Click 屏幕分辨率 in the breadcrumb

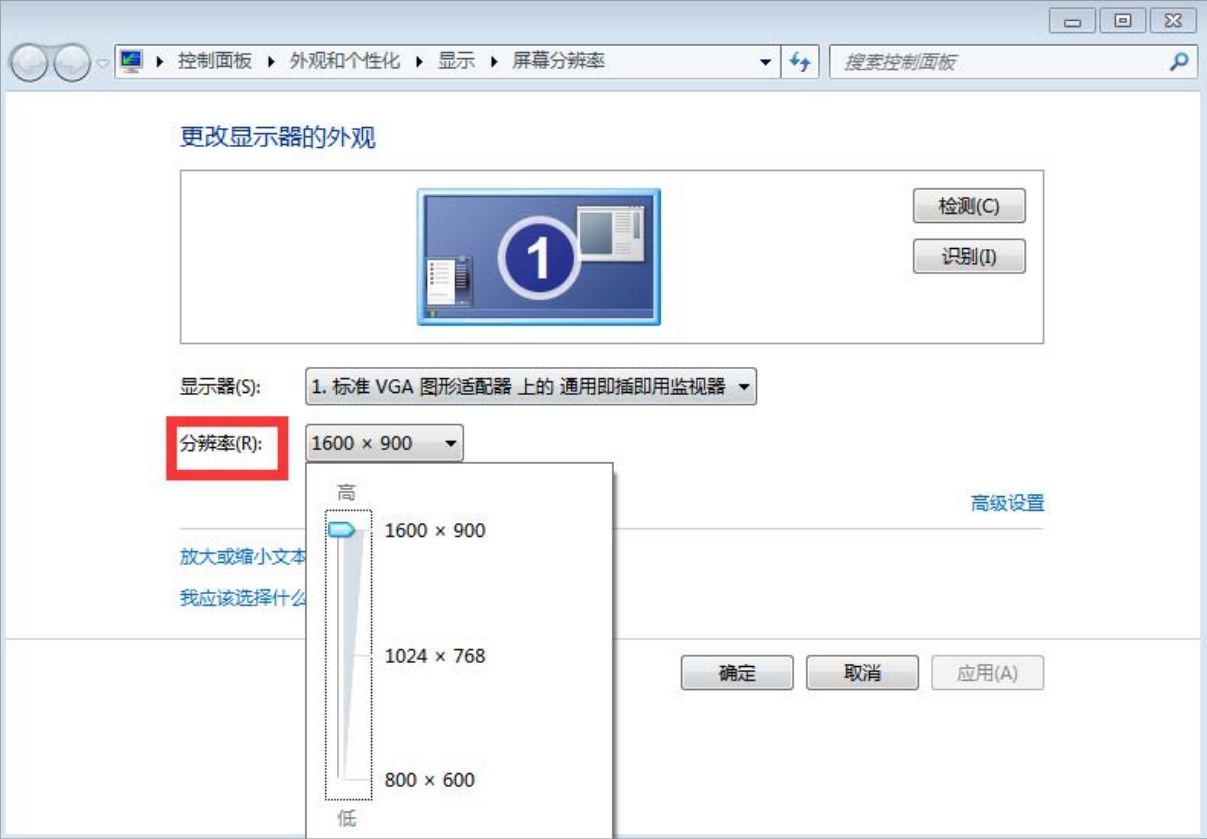click(x=558, y=61)
